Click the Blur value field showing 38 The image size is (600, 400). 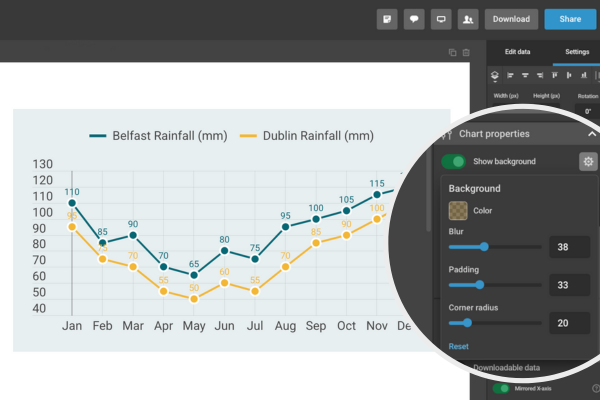point(569,247)
